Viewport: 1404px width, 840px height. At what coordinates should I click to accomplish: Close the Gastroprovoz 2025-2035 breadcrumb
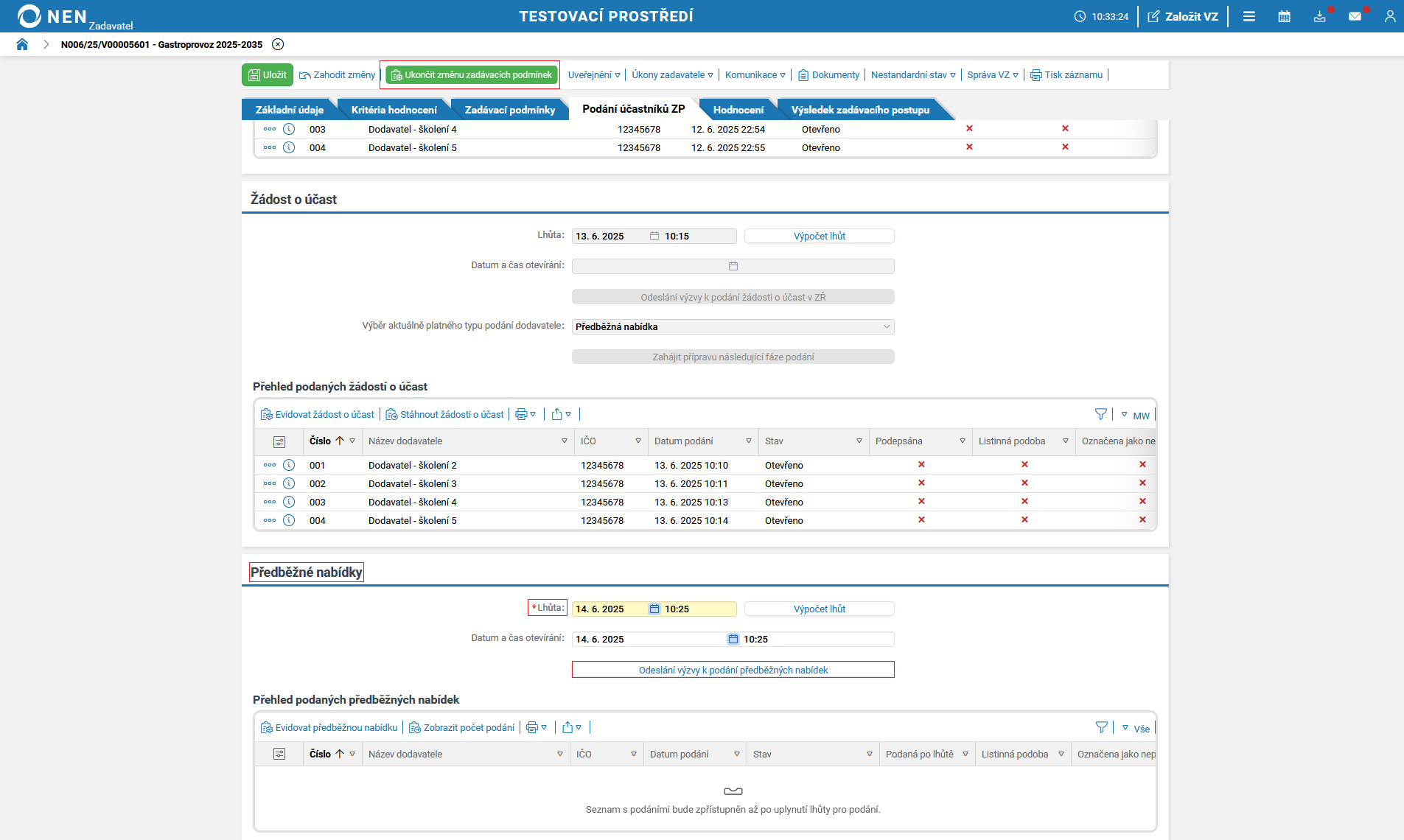pos(278,44)
